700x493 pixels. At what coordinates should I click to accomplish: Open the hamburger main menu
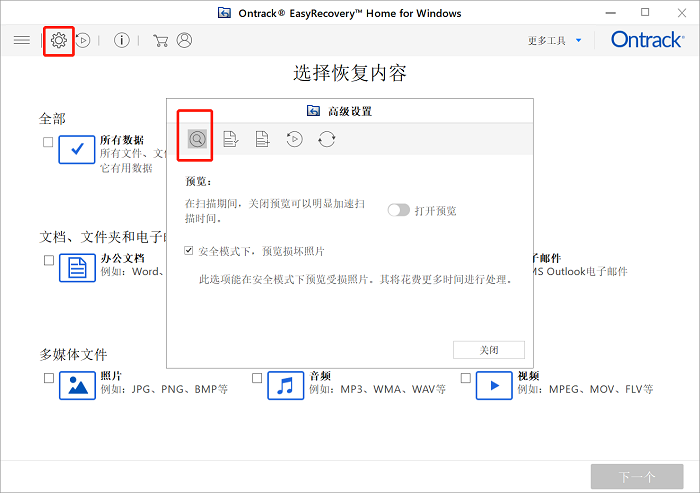(x=21, y=40)
